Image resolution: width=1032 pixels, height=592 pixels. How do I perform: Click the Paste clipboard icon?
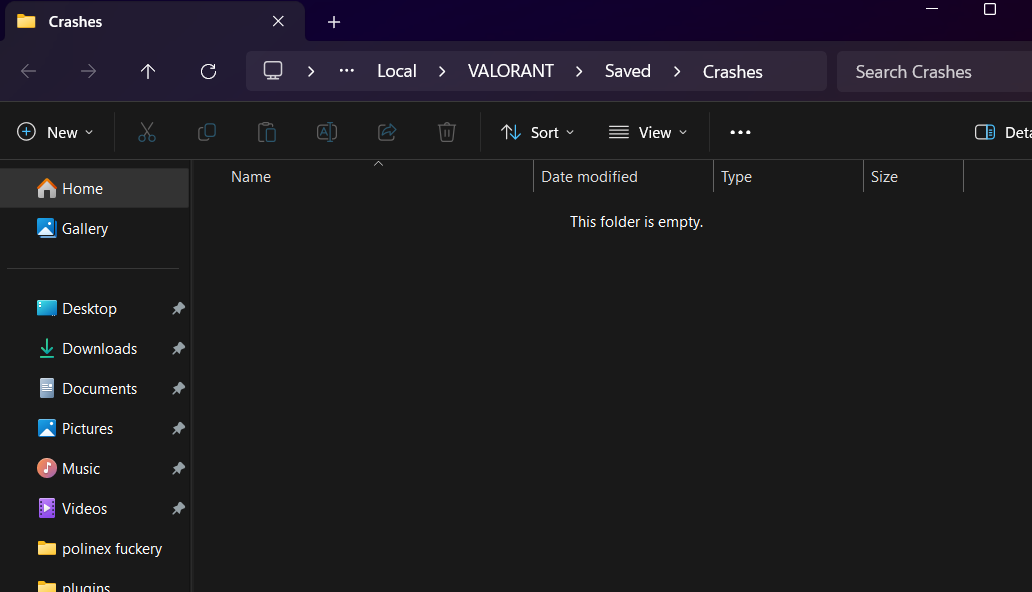pos(267,132)
